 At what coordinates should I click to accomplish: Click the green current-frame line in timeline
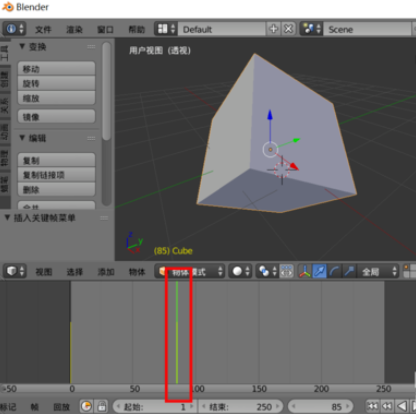(177, 332)
